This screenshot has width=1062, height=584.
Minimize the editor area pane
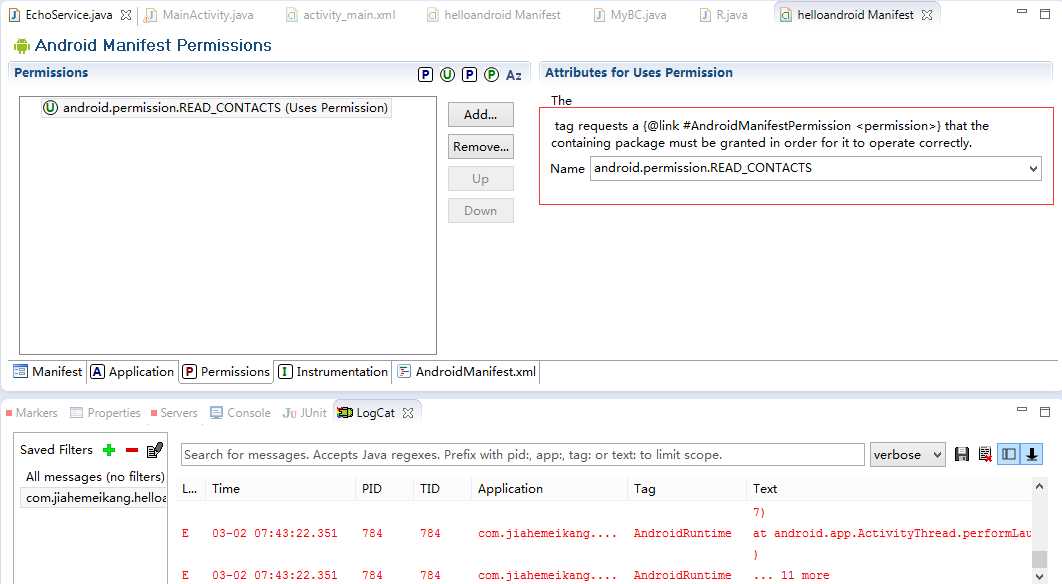click(x=1022, y=13)
